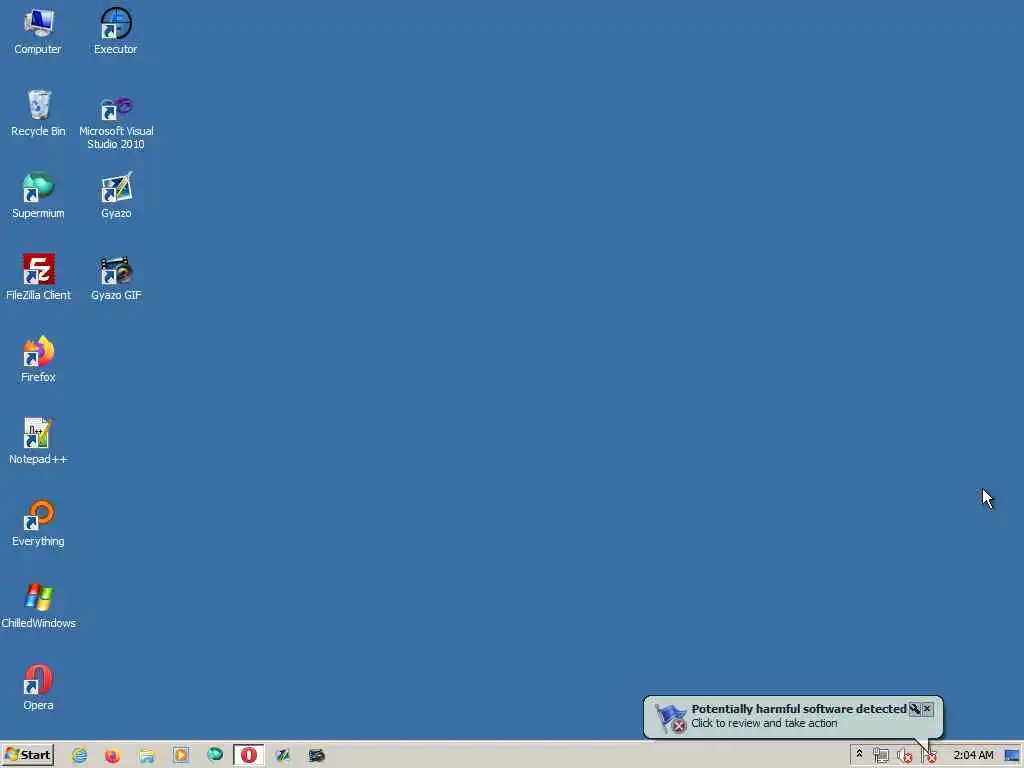Select the Notepad++ desktop shortcut
The width and height of the screenshot is (1024, 768).
(x=38, y=441)
